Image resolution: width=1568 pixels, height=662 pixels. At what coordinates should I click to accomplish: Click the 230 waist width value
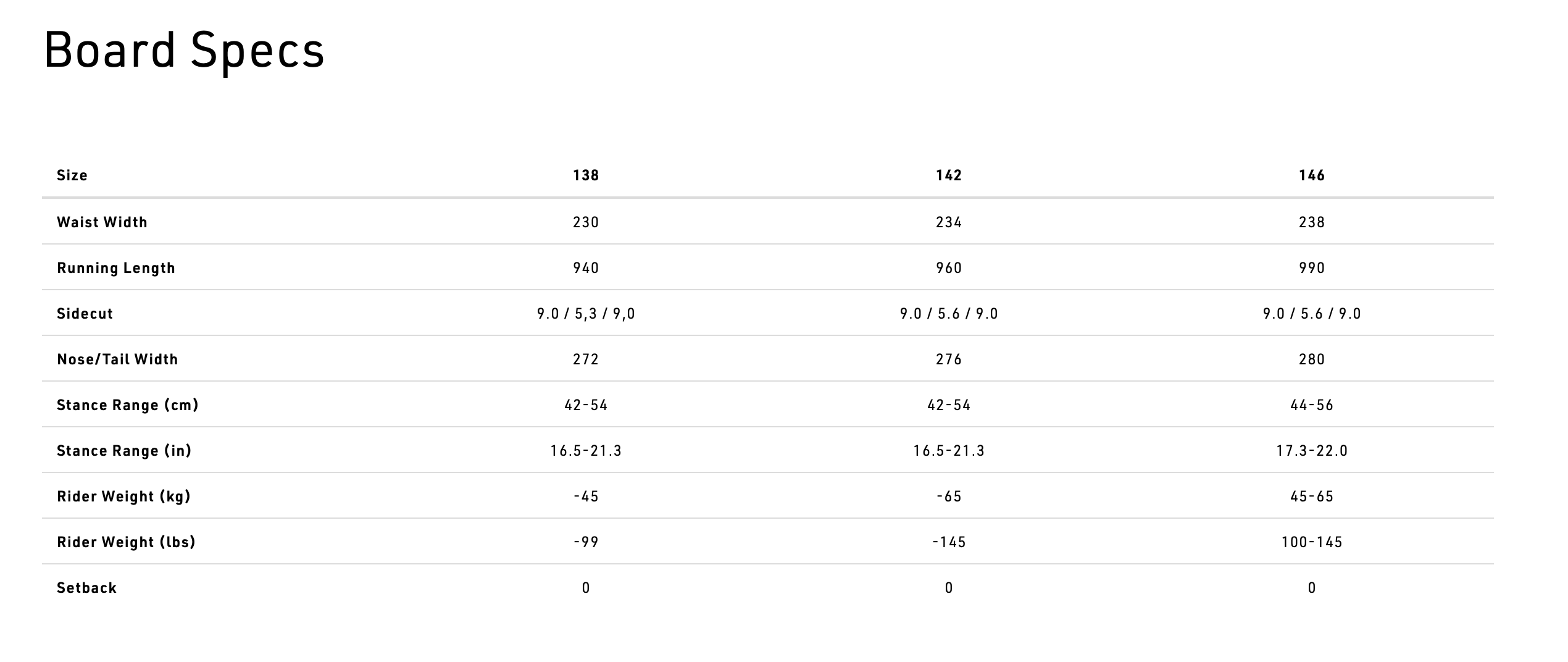point(586,222)
